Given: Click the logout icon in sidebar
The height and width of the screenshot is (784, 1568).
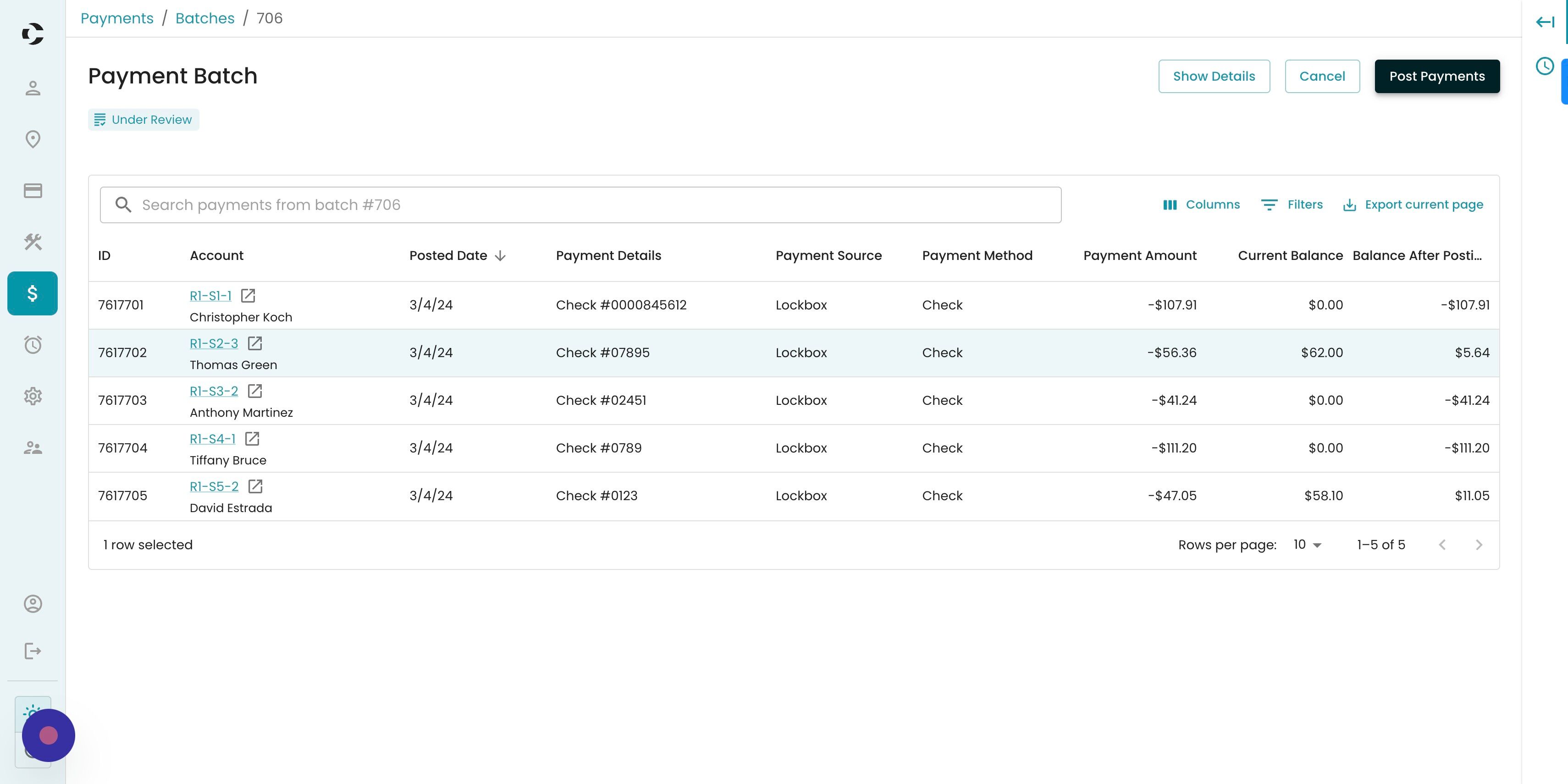Looking at the screenshot, I should pyautogui.click(x=33, y=651).
